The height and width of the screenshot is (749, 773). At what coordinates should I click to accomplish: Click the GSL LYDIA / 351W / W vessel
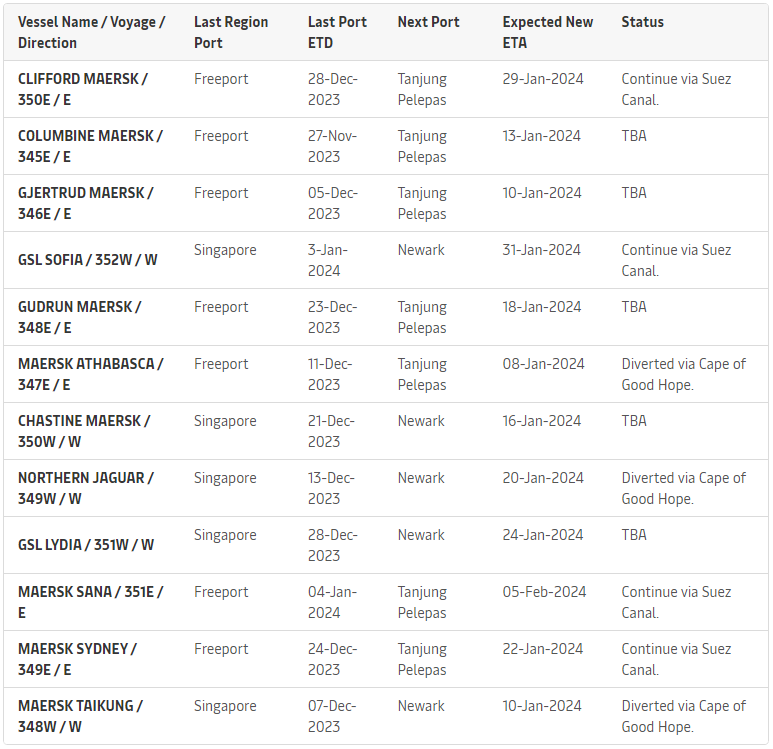pos(86,545)
